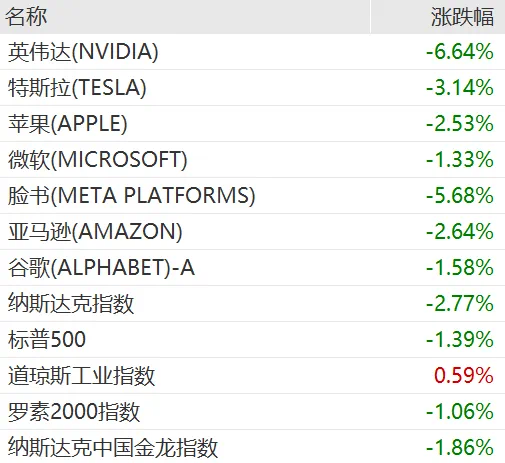505x463 pixels.
Task: Sort by the 涨跌幅 column header
Action: [462, 17]
